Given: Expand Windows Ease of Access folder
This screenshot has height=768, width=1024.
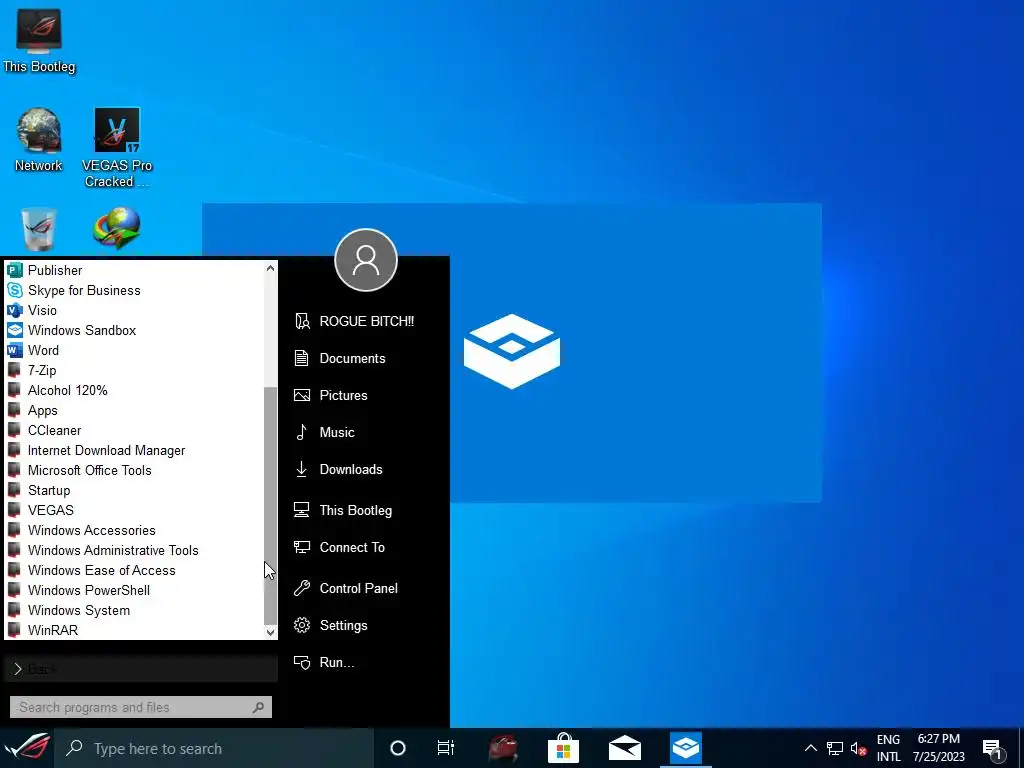Looking at the screenshot, I should 134,570.
